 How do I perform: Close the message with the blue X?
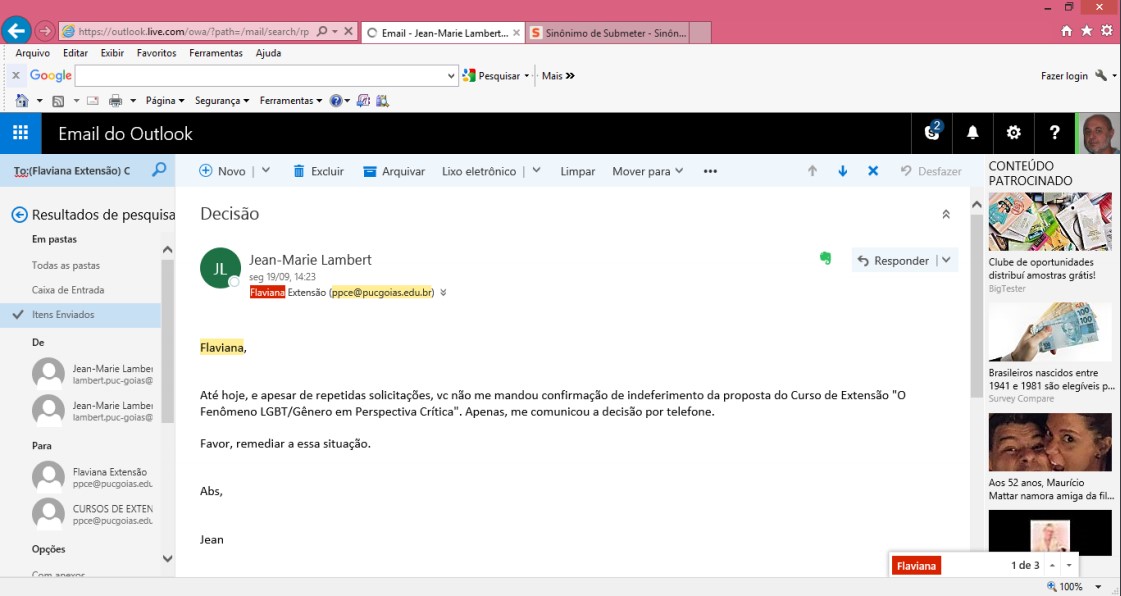[873, 171]
